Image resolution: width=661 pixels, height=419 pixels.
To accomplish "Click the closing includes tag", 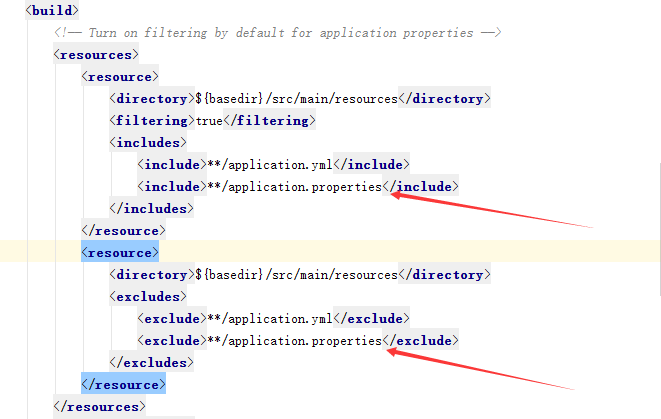I will click(x=150, y=208).
